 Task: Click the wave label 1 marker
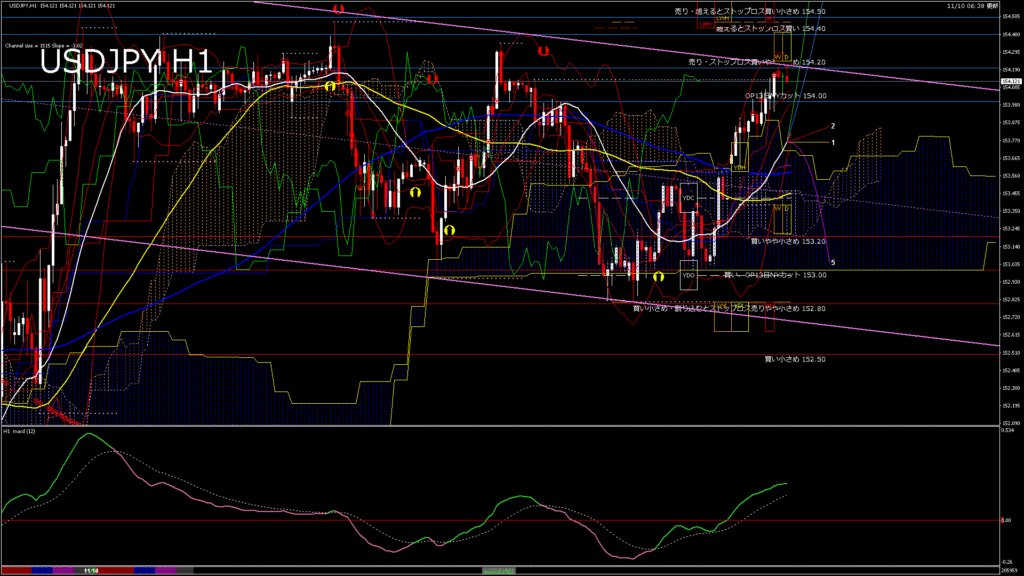[x=832, y=143]
